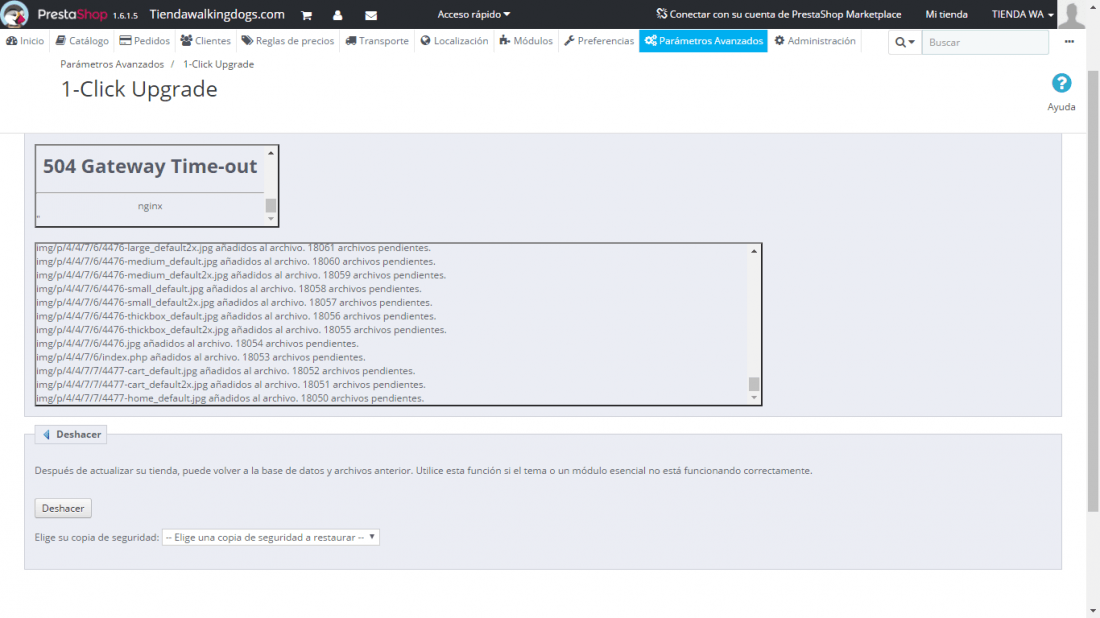Image resolution: width=1100 pixels, height=618 pixels.
Task: Open the search options magnifier dropdown
Action: click(x=904, y=42)
